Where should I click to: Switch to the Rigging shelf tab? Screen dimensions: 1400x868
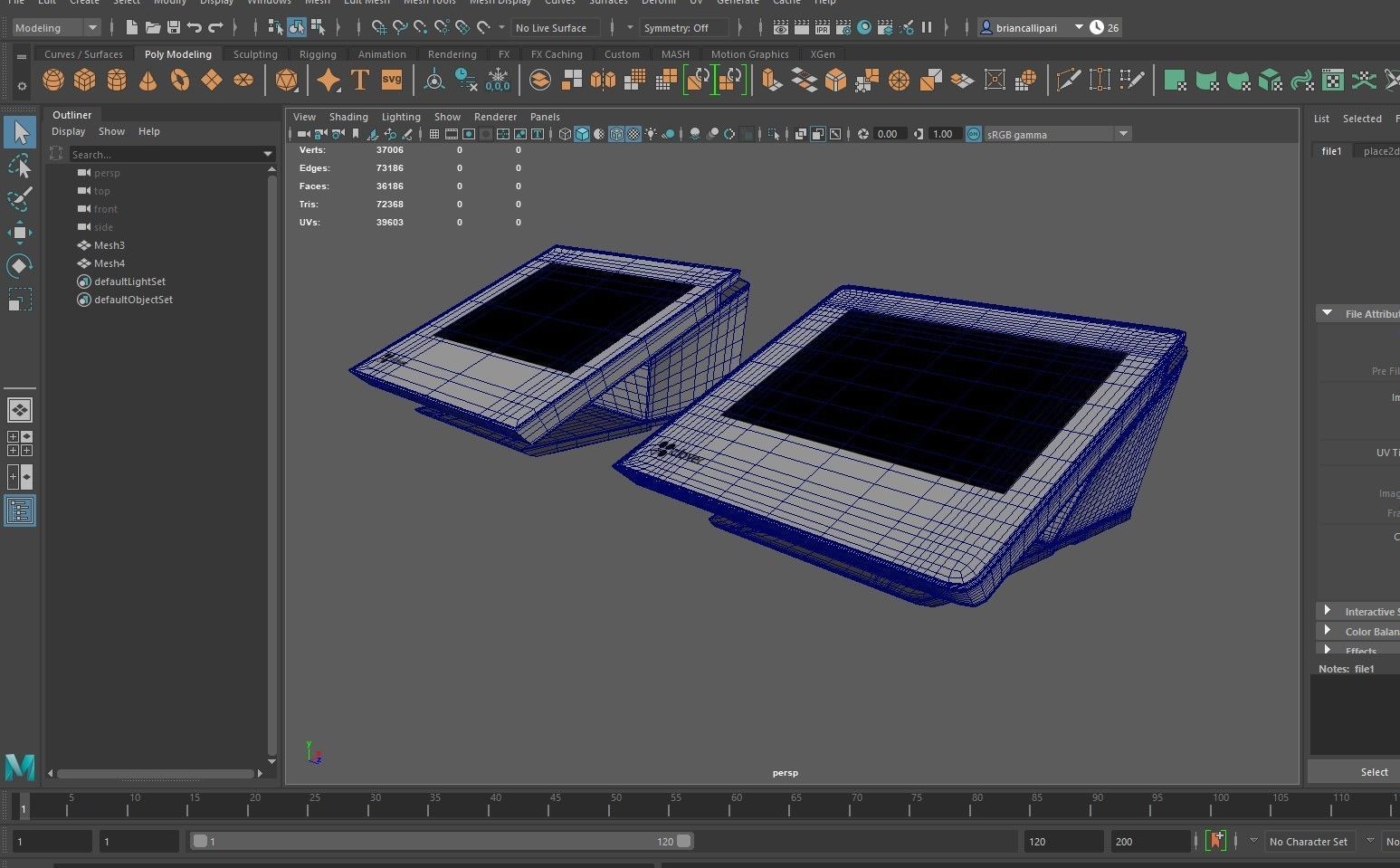(318, 54)
